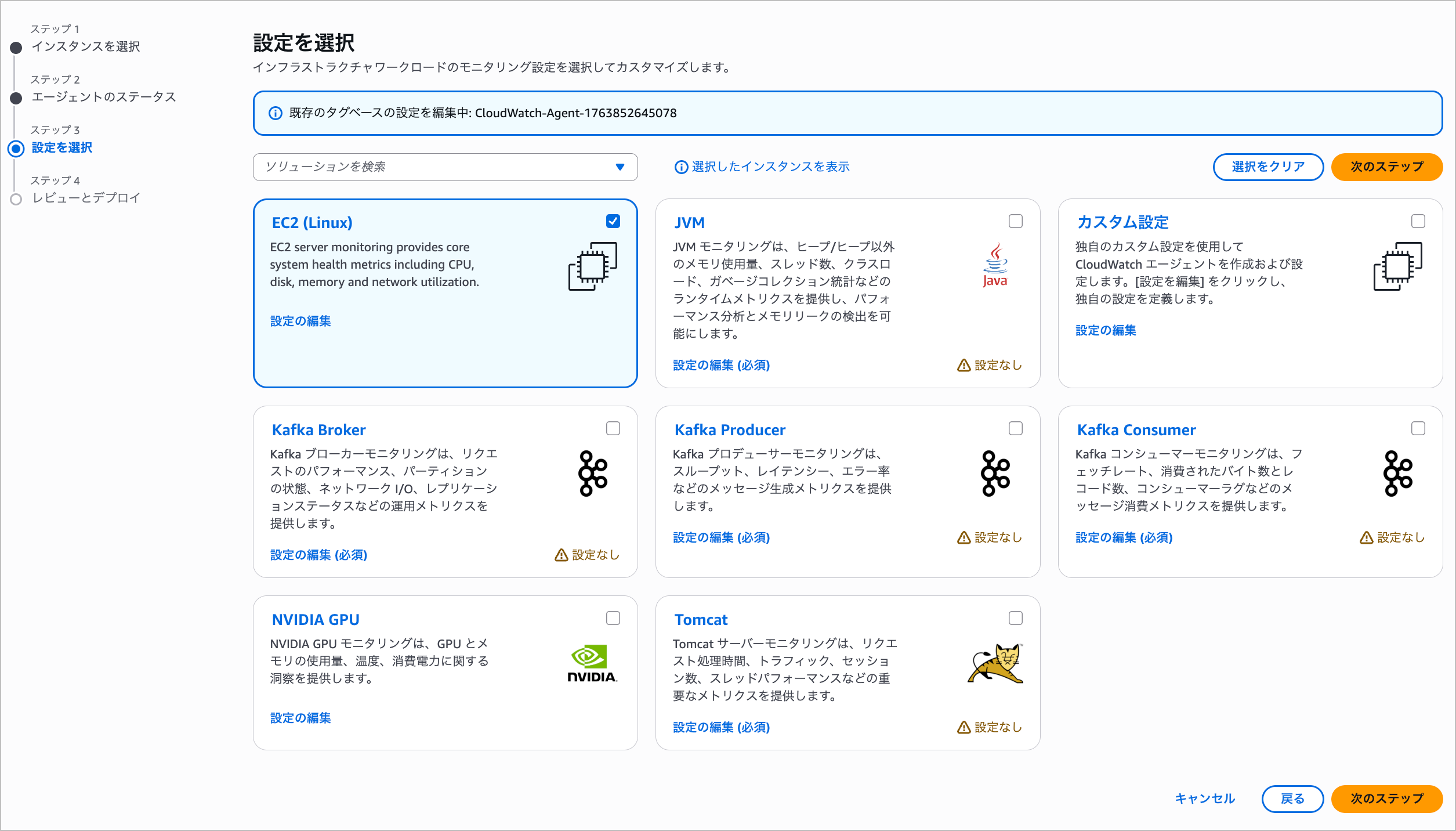Image resolution: width=1456 pixels, height=831 pixels.
Task: Click the info icon in the CloudWatch-Agent banner
Action: tap(274, 114)
